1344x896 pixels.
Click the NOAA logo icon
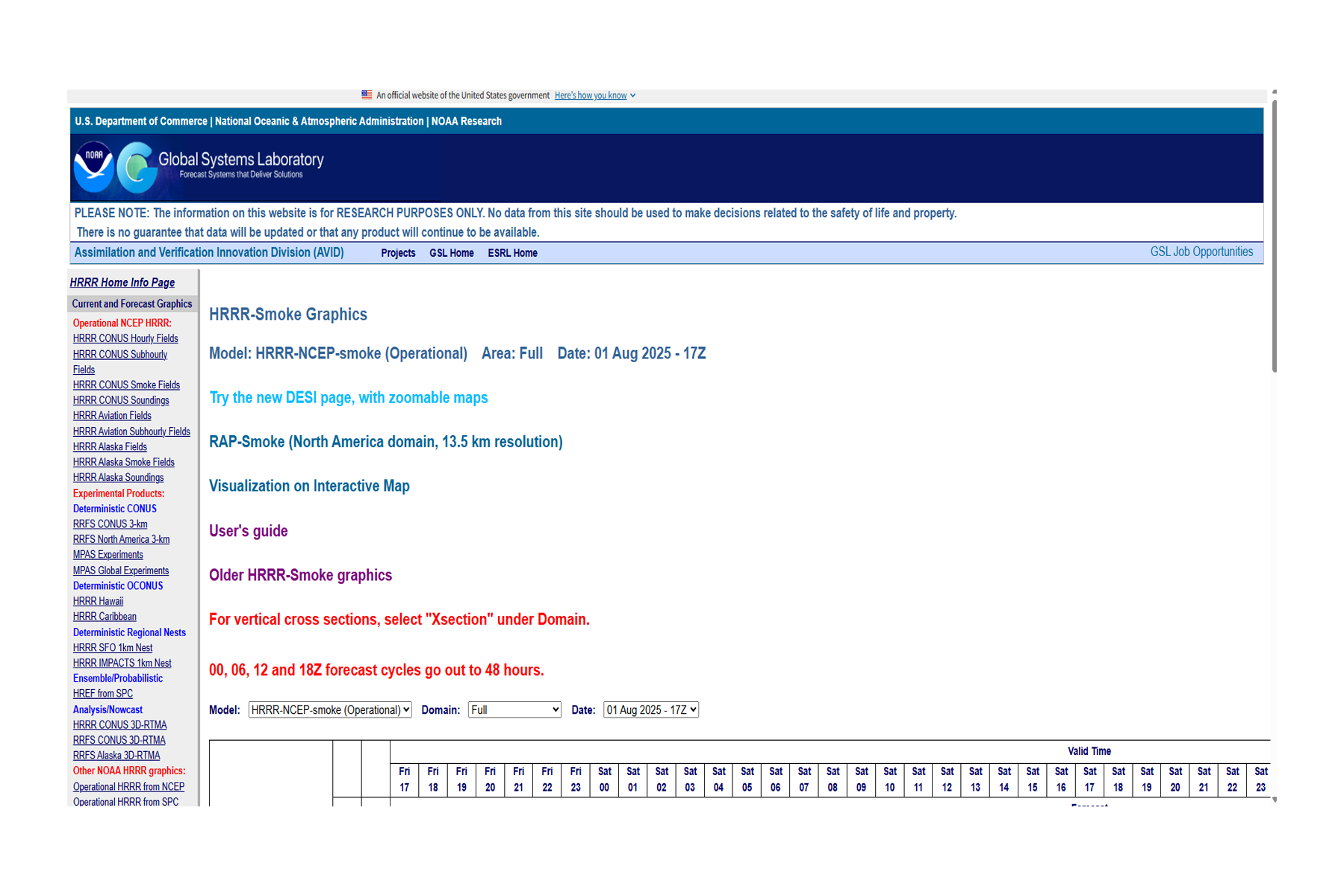[93, 167]
